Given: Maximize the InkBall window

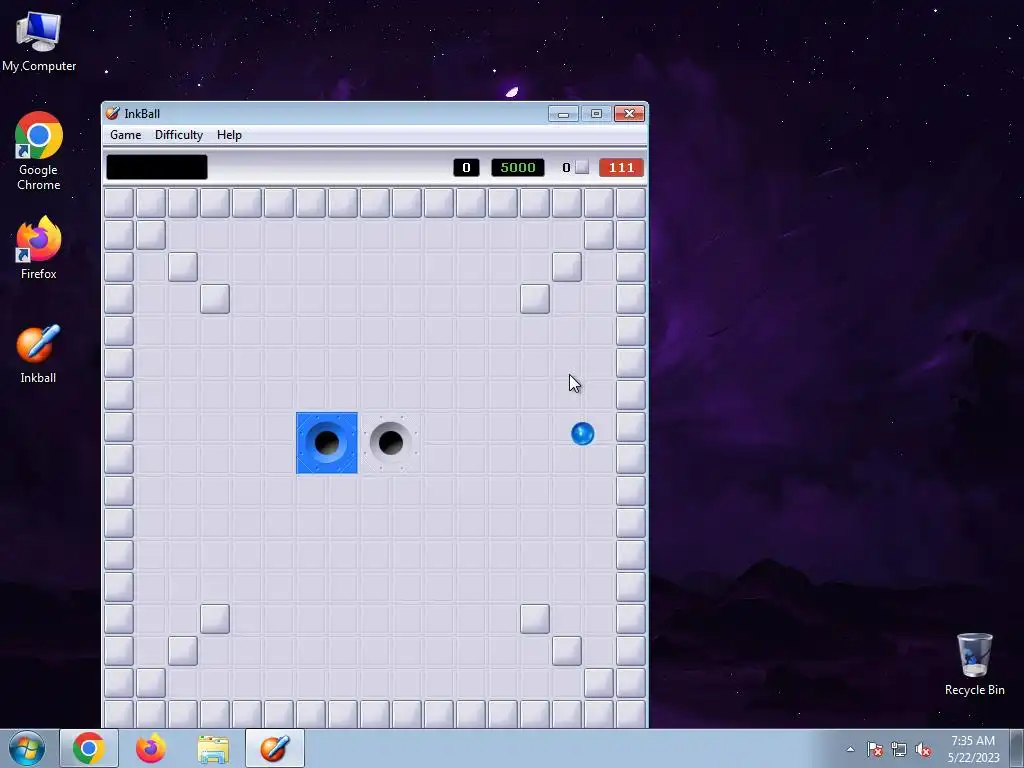Looking at the screenshot, I should 596,114.
